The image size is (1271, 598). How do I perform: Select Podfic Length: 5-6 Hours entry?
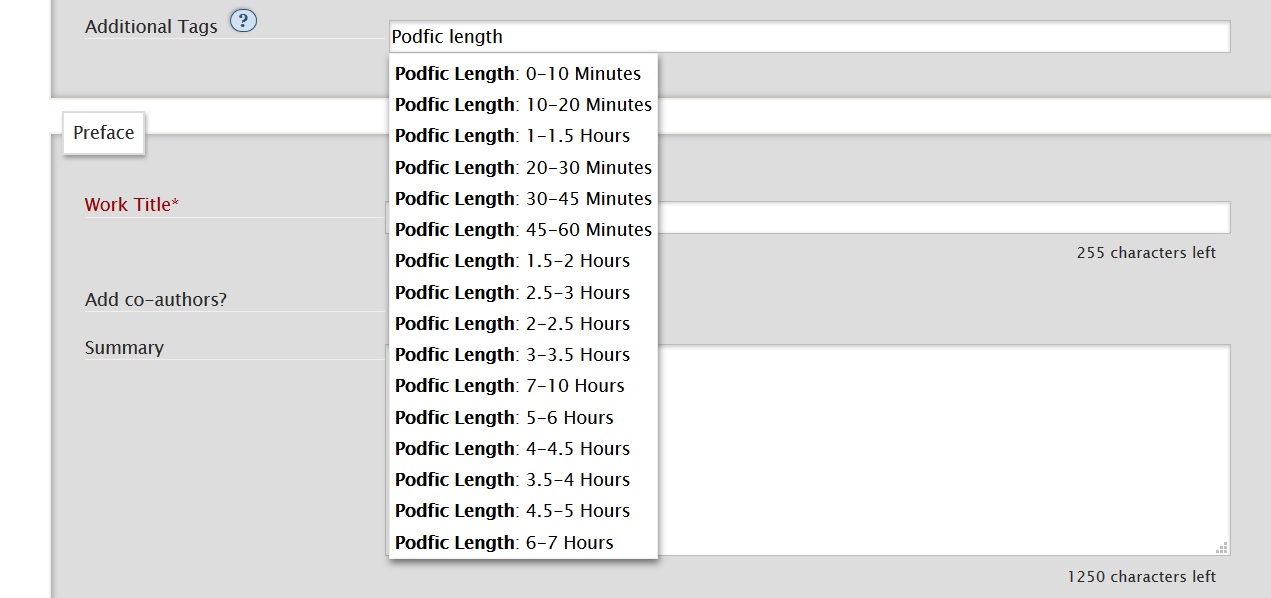505,418
